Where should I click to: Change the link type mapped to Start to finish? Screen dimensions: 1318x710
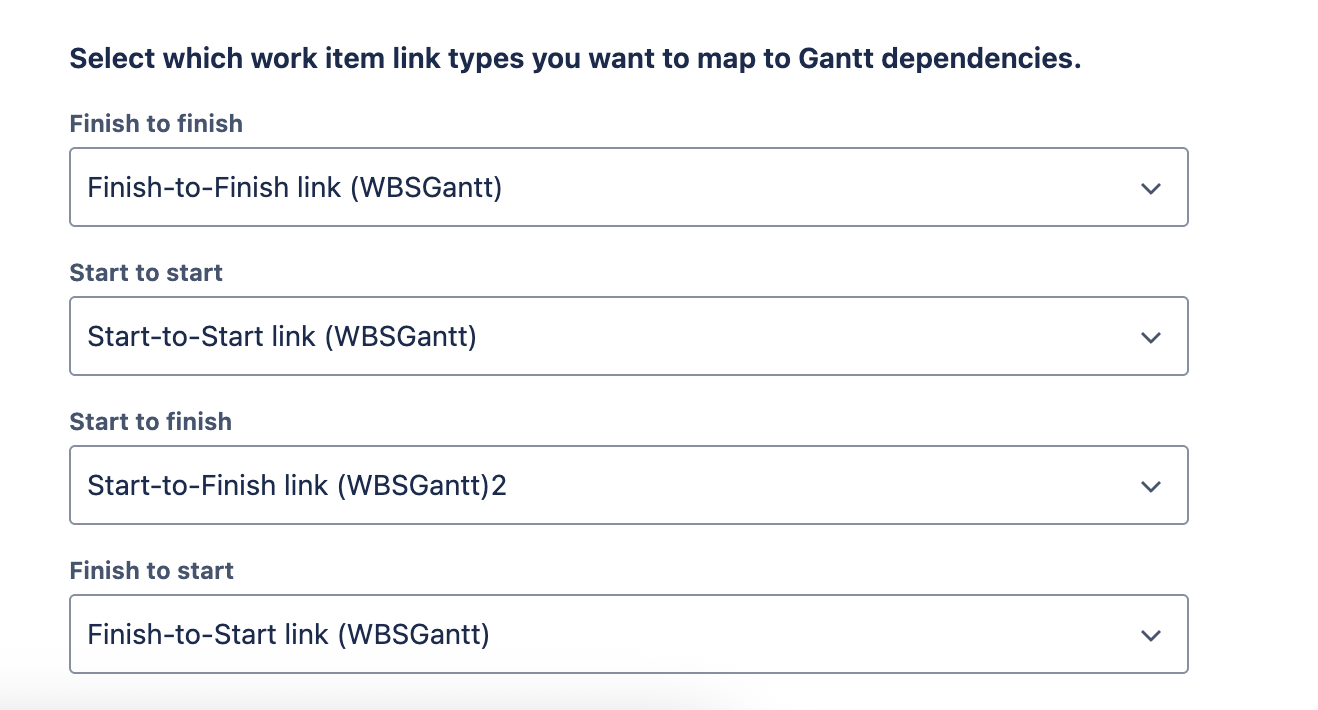[628, 486]
